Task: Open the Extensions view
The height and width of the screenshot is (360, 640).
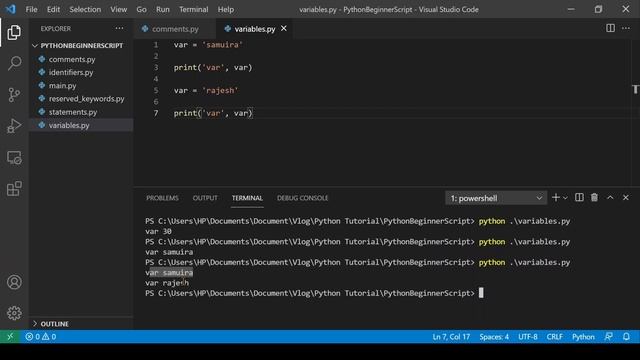Action: click(x=14, y=189)
